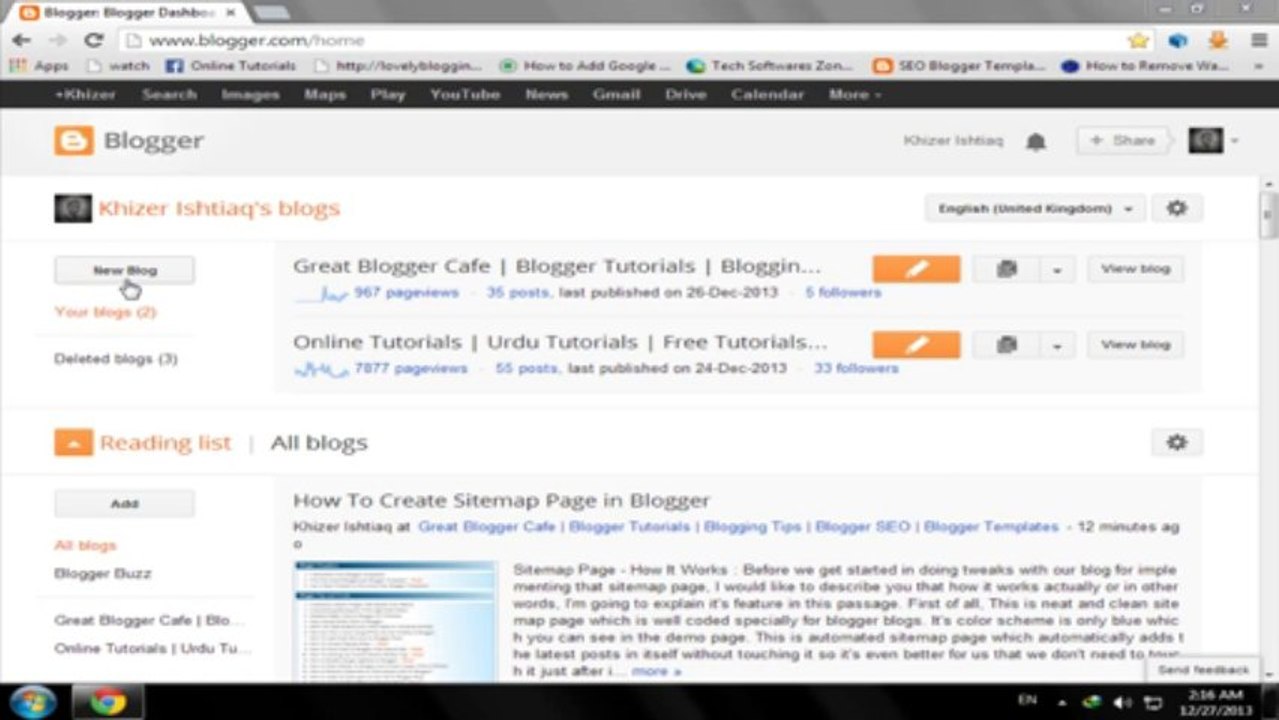The image size is (1279, 720).
Task: Click Khizer Ishtiaq's profile thumbnail beside the blogs title
Action: click(x=73, y=208)
